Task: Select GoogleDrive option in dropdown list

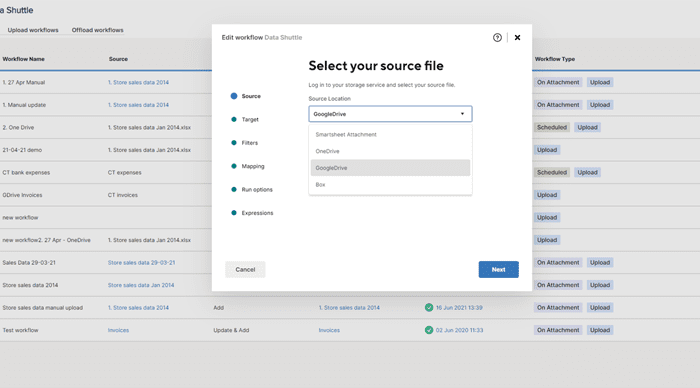Action: click(390, 168)
